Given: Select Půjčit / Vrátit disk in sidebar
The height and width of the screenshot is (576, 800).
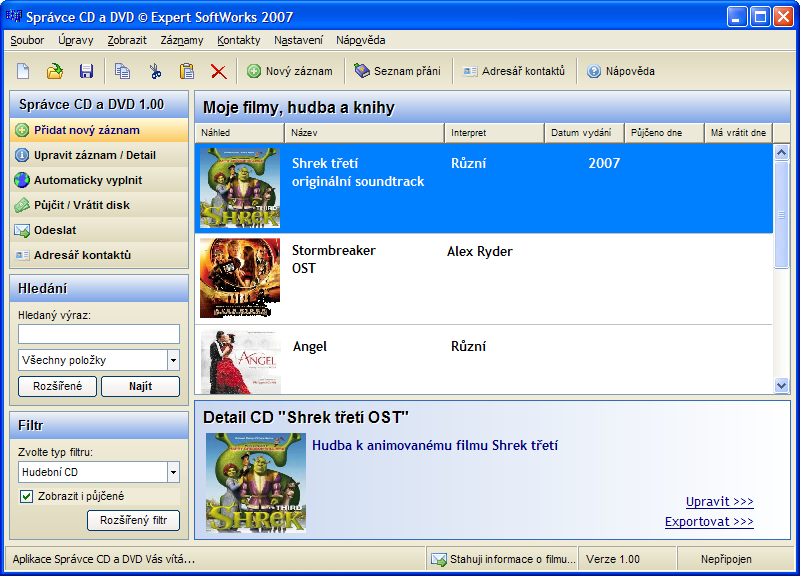Looking at the screenshot, I should point(99,205).
